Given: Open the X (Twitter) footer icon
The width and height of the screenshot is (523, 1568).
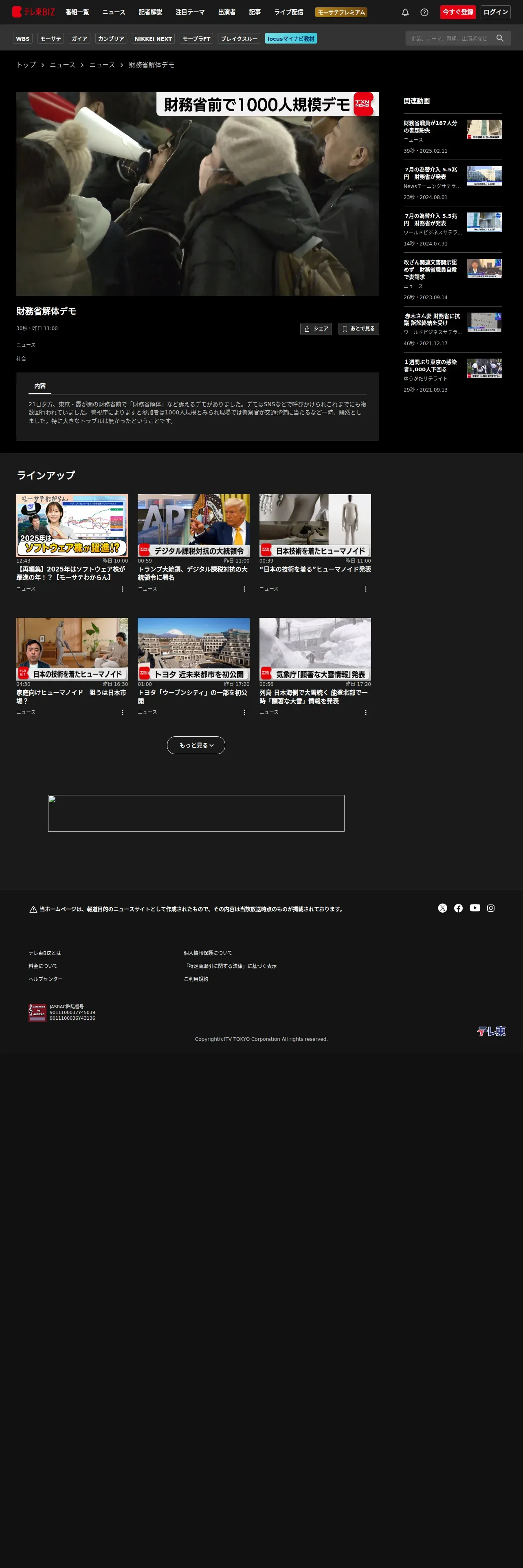Looking at the screenshot, I should pyautogui.click(x=443, y=908).
